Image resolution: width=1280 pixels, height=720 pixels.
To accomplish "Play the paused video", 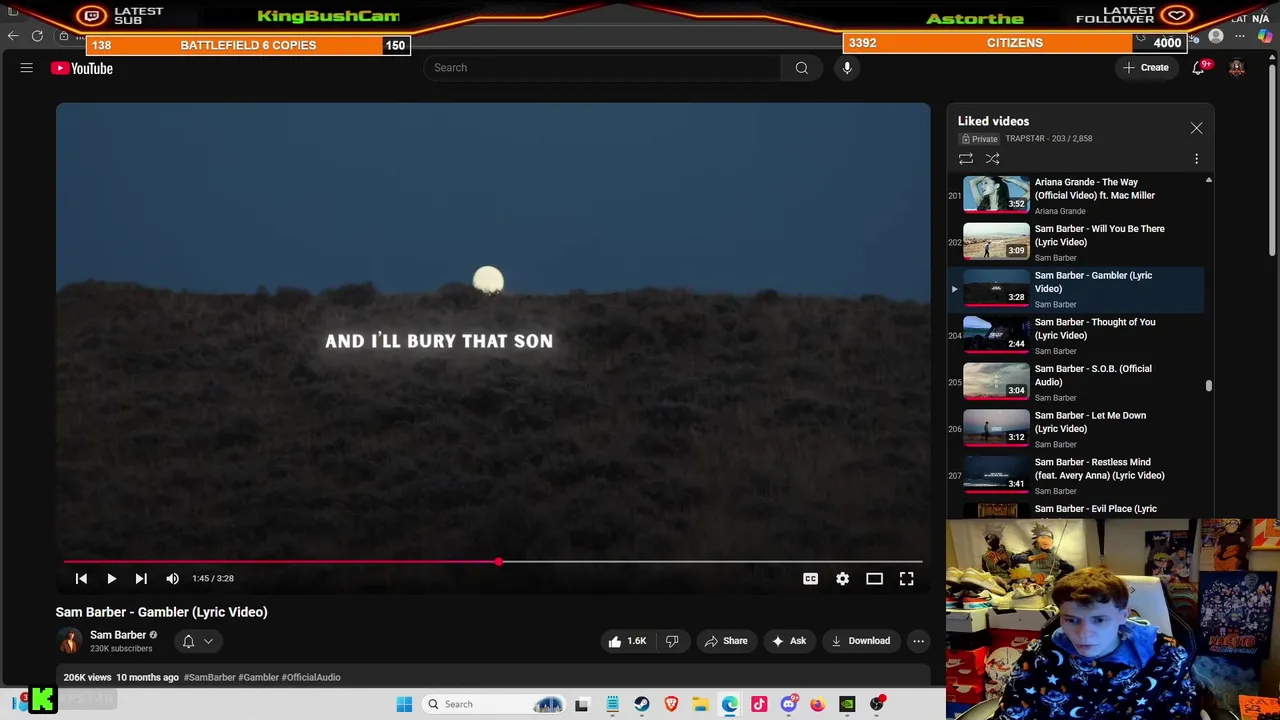I will (x=111, y=578).
